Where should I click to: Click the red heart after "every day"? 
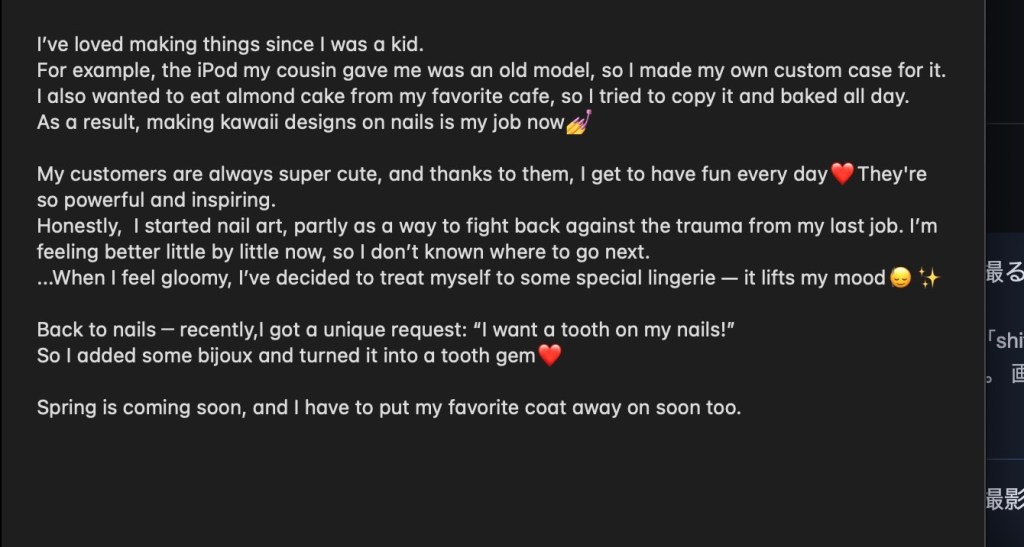pyautogui.click(x=842, y=175)
